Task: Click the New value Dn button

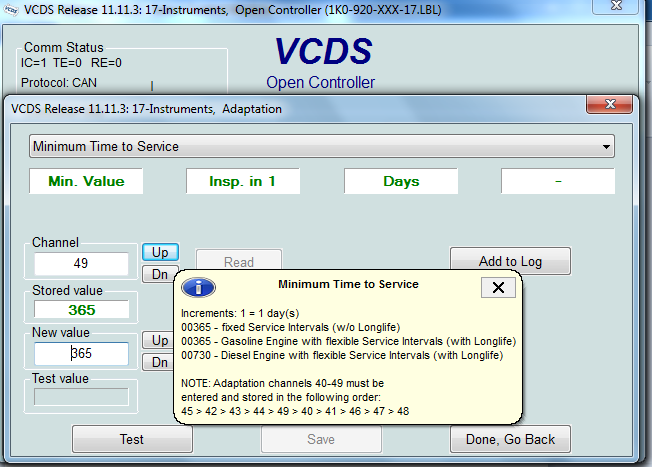Action: pos(158,362)
